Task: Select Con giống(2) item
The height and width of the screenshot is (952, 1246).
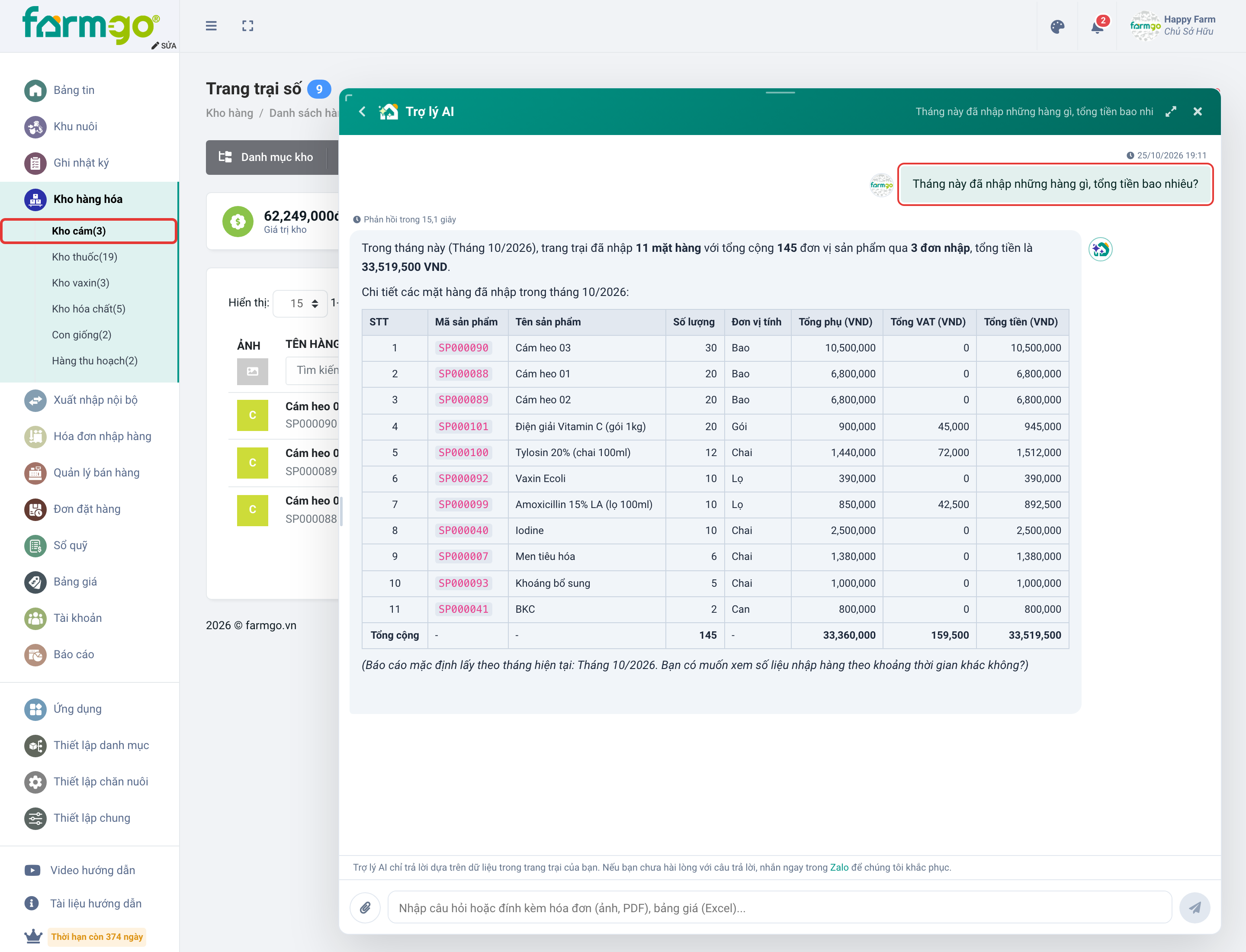Action: pyautogui.click(x=82, y=335)
